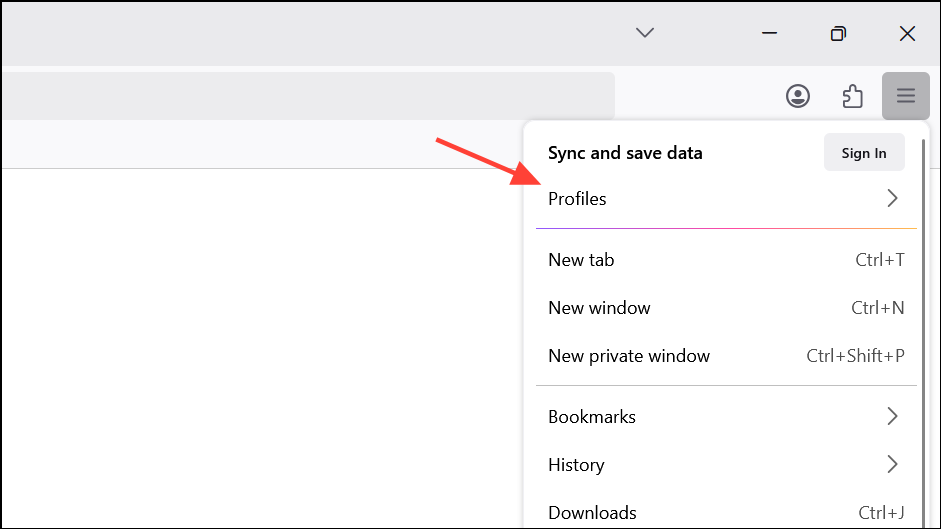The height and width of the screenshot is (529, 941).
Task: Open the Firefox account icon
Action: pyautogui.click(x=797, y=96)
